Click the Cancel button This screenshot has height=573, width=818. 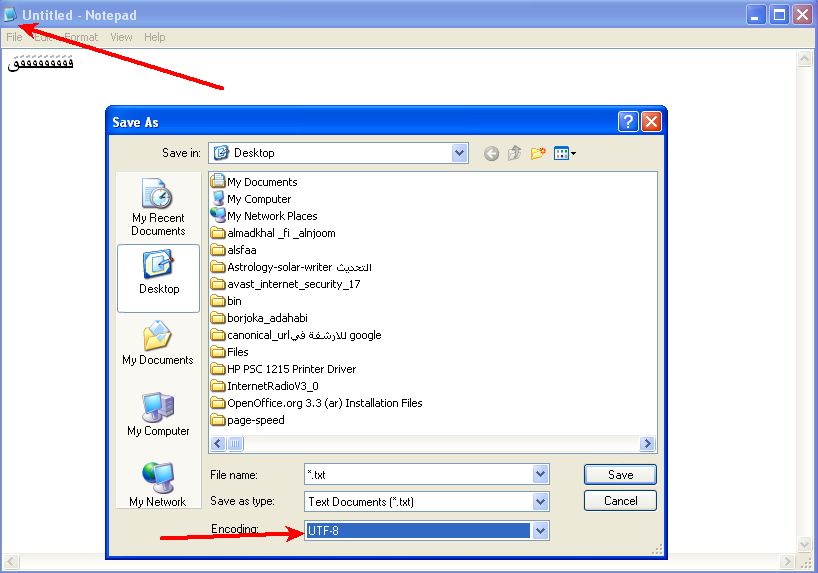point(620,500)
